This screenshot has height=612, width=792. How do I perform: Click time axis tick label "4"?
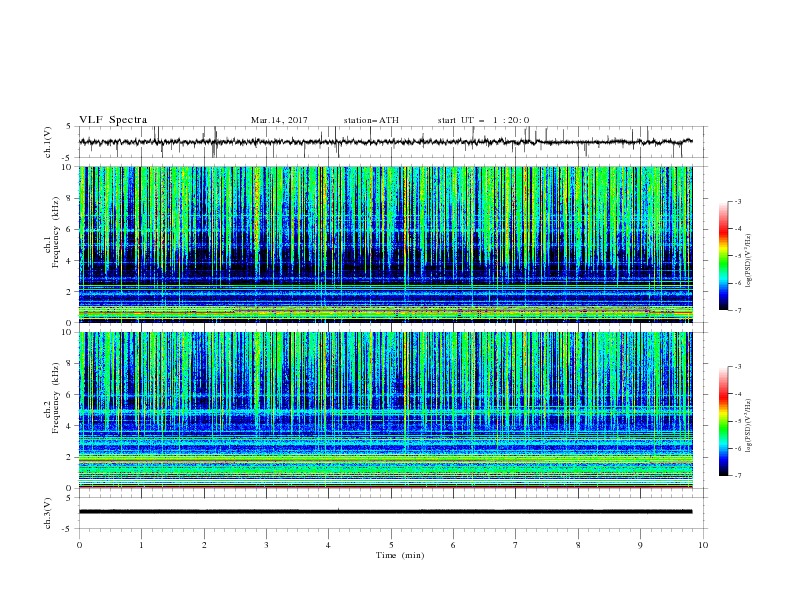(x=328, y=545)
